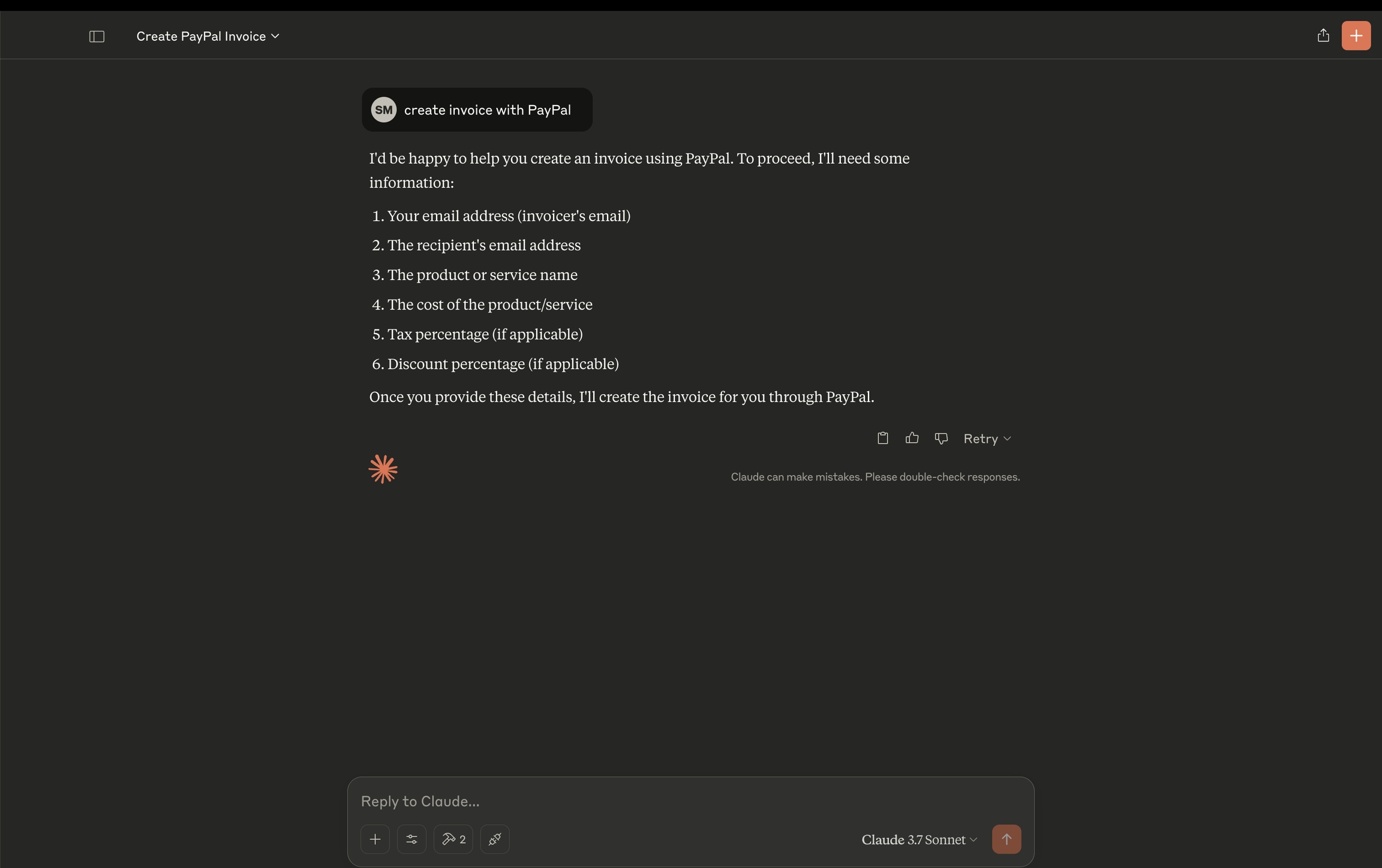This screenshot has height=868, width=1382.
Task: Click the Retry button label
Action: pos(980,439)
